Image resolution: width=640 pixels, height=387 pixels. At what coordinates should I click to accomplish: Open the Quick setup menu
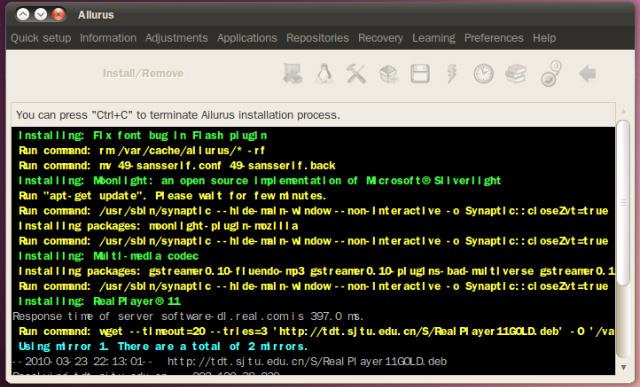tap(41, 38)
